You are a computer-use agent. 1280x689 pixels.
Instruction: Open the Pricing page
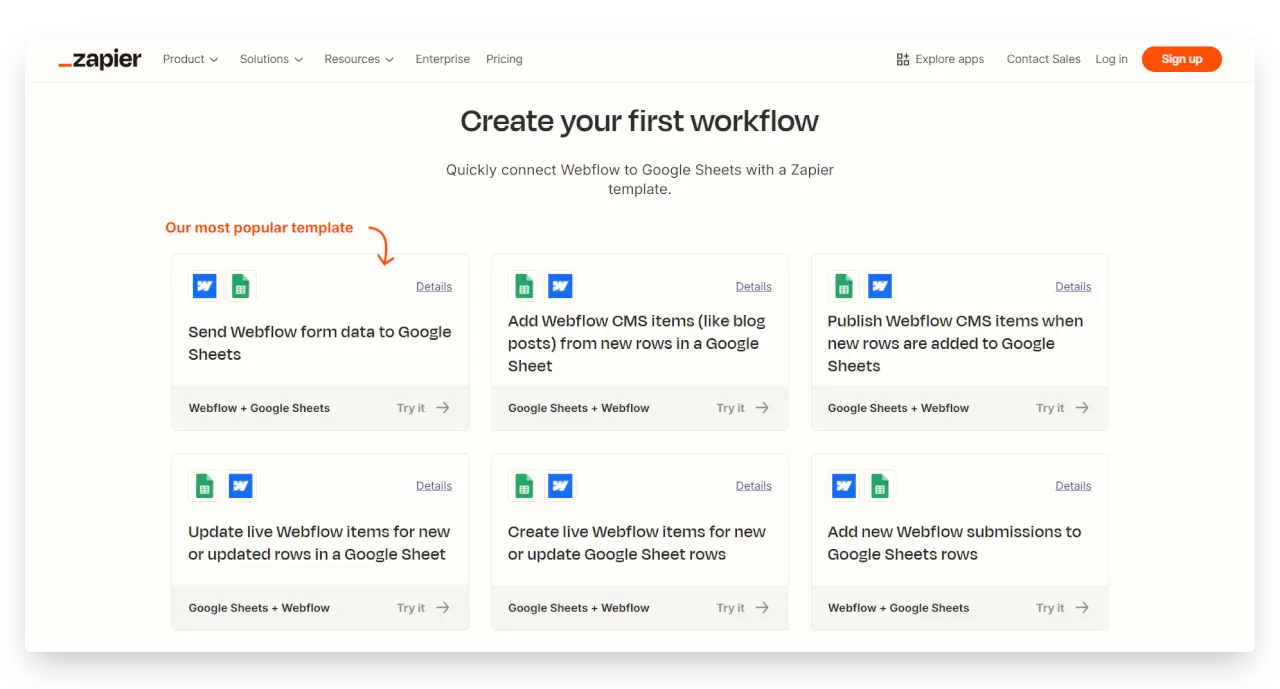(x=504, y=59)
